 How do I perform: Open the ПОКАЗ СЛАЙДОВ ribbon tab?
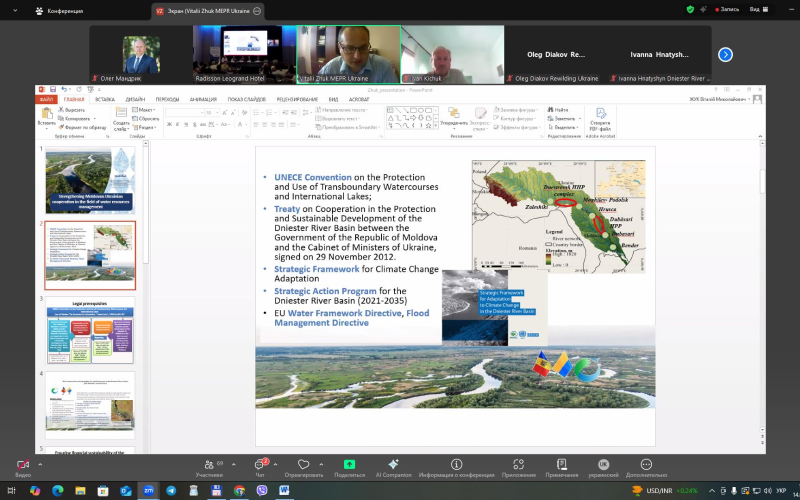click(246, 99)
